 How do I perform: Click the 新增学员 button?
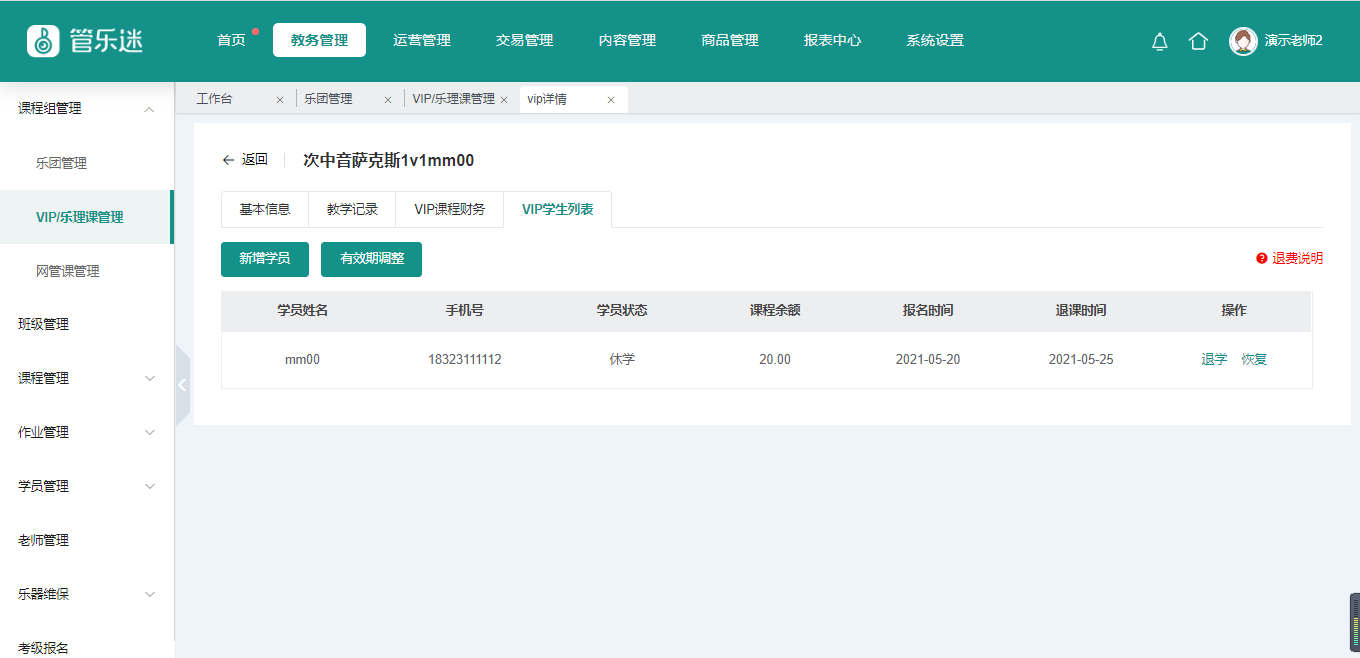pos(265,259)
